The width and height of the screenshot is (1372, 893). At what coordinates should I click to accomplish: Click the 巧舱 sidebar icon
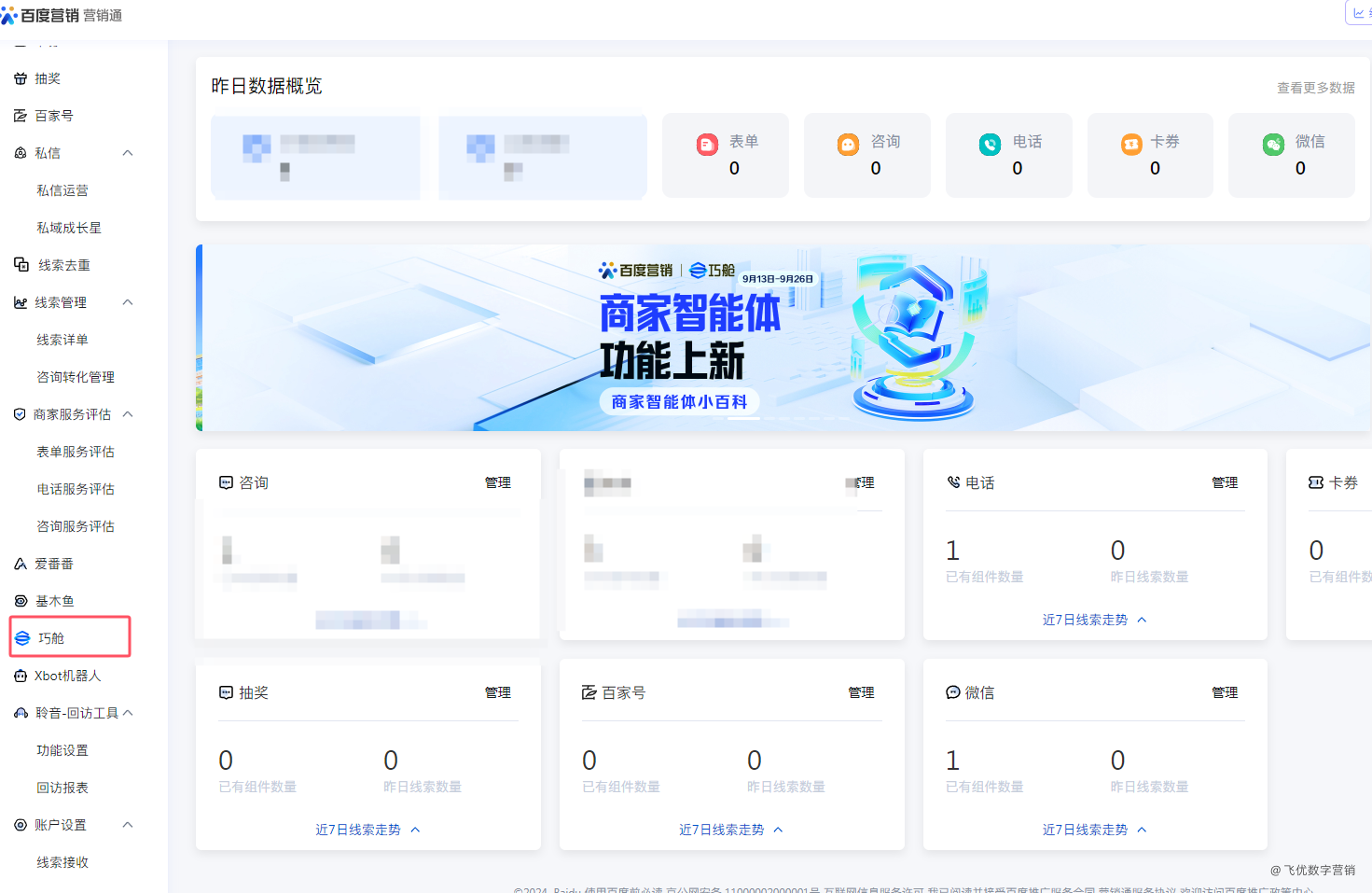[x=22, y=638]
